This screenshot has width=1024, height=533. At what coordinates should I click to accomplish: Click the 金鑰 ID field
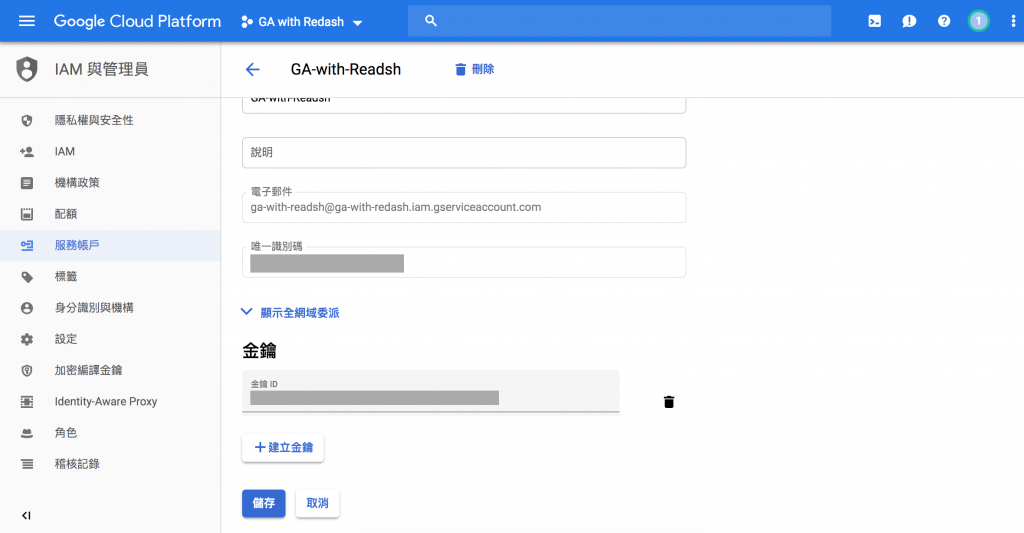tap(430, 392)
